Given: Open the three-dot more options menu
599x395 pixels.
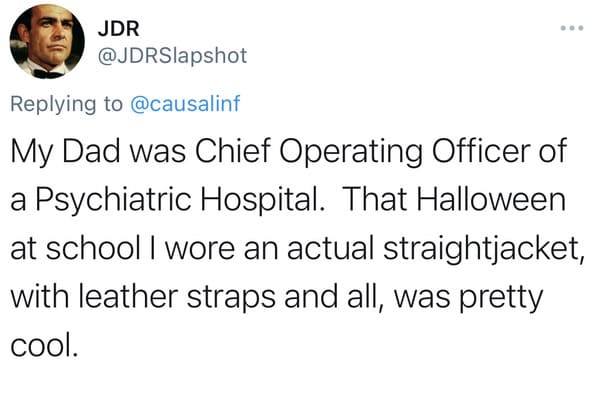Looking at the screenshot, I should [572, 28].
